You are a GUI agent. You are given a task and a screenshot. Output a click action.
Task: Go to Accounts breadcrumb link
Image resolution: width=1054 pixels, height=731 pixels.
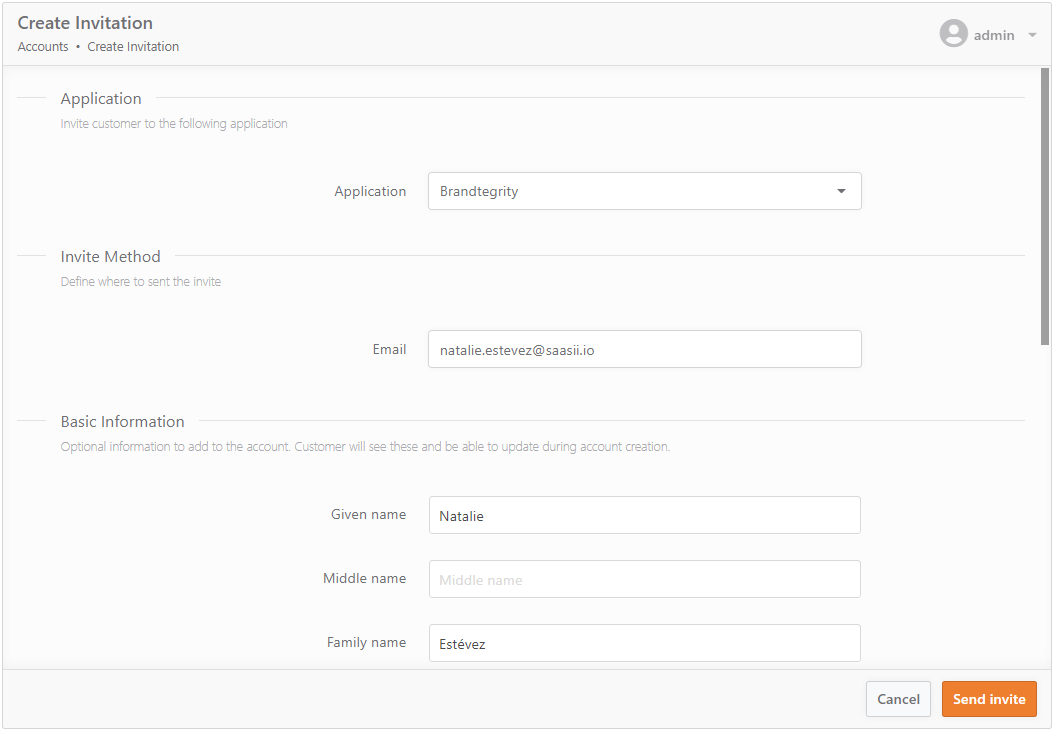tap(43, 46)
